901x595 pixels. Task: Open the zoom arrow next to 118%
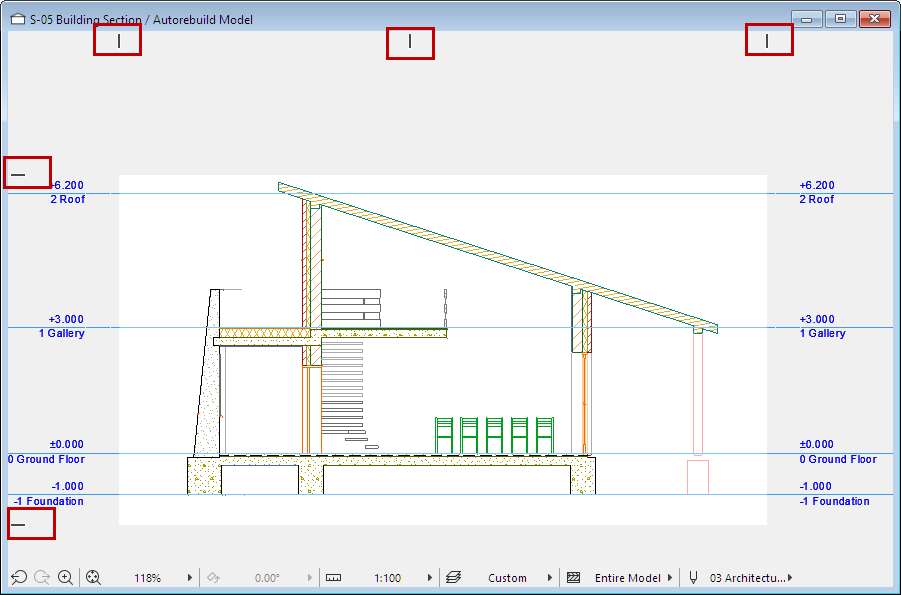pyautogui.click(x=189, y=578)
